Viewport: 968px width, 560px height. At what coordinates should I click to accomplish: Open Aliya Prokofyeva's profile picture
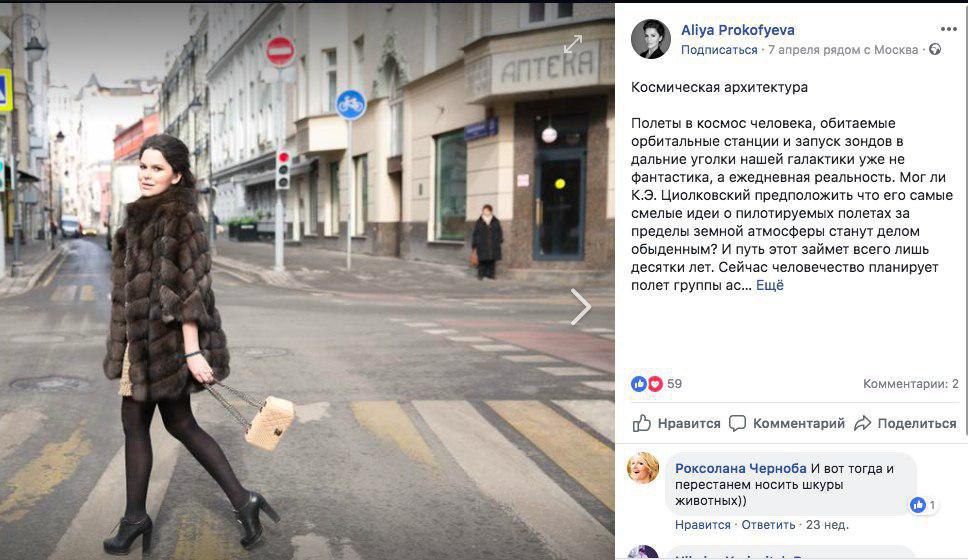point(651,39)
